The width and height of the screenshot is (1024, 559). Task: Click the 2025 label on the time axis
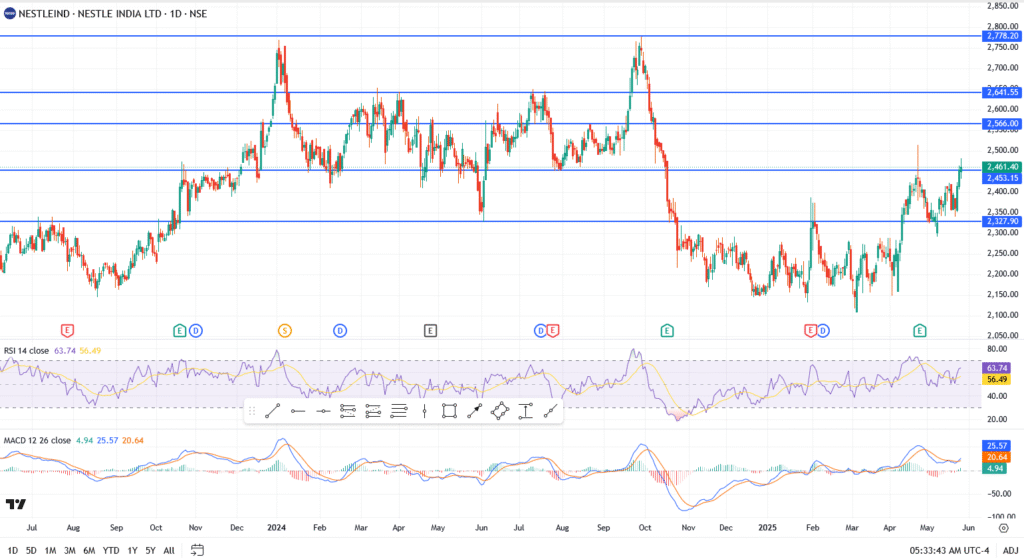(x=767, y=528)
